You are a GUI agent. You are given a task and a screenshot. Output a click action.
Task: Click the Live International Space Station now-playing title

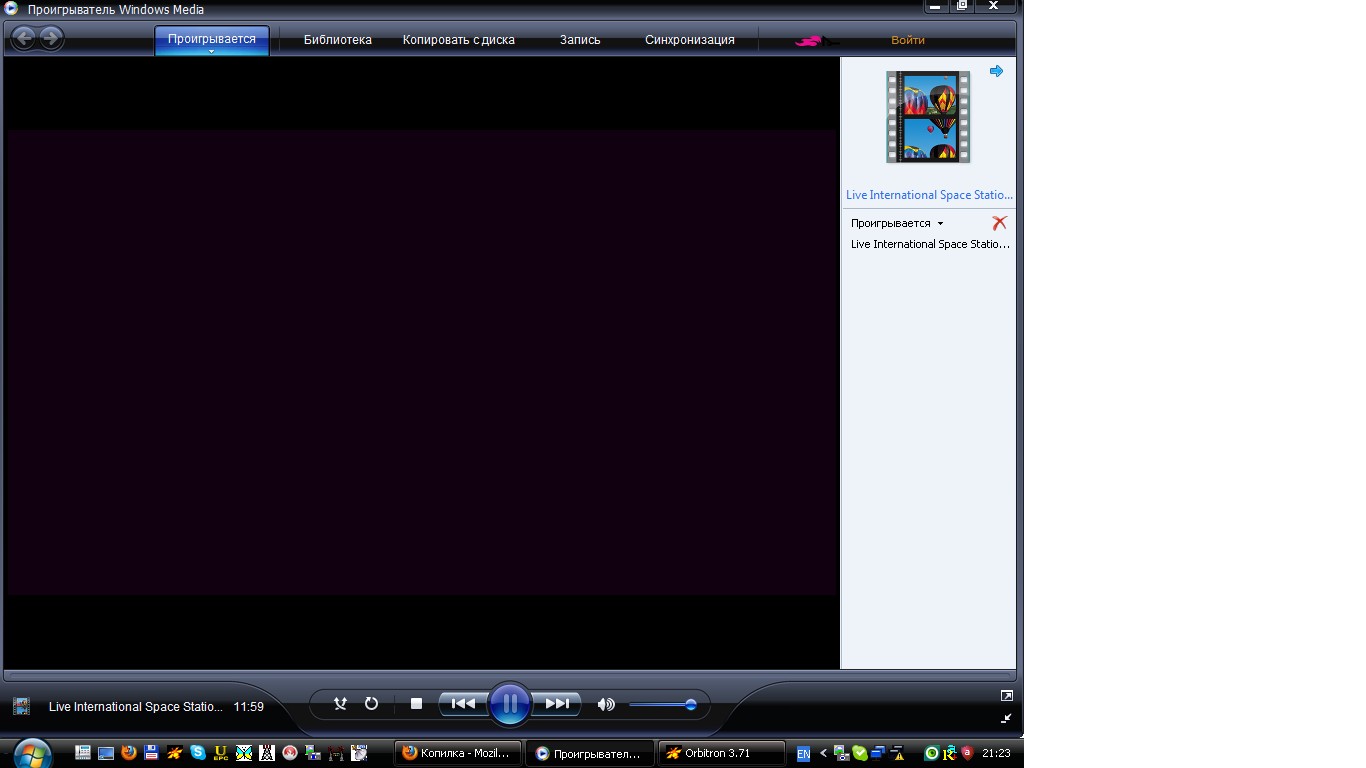136,707
